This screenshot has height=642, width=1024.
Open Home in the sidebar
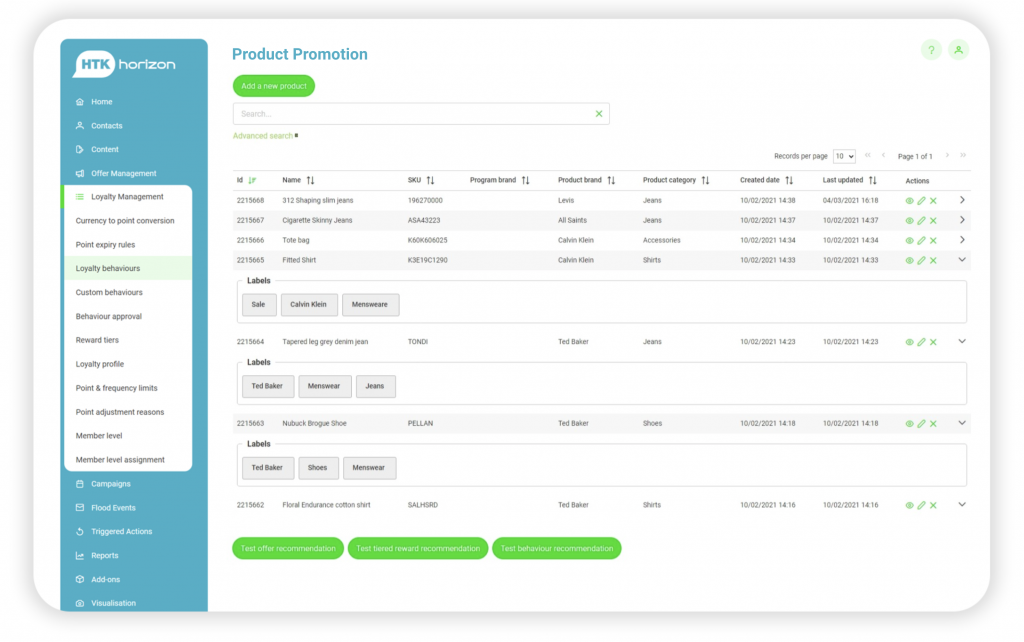point(102,102)
